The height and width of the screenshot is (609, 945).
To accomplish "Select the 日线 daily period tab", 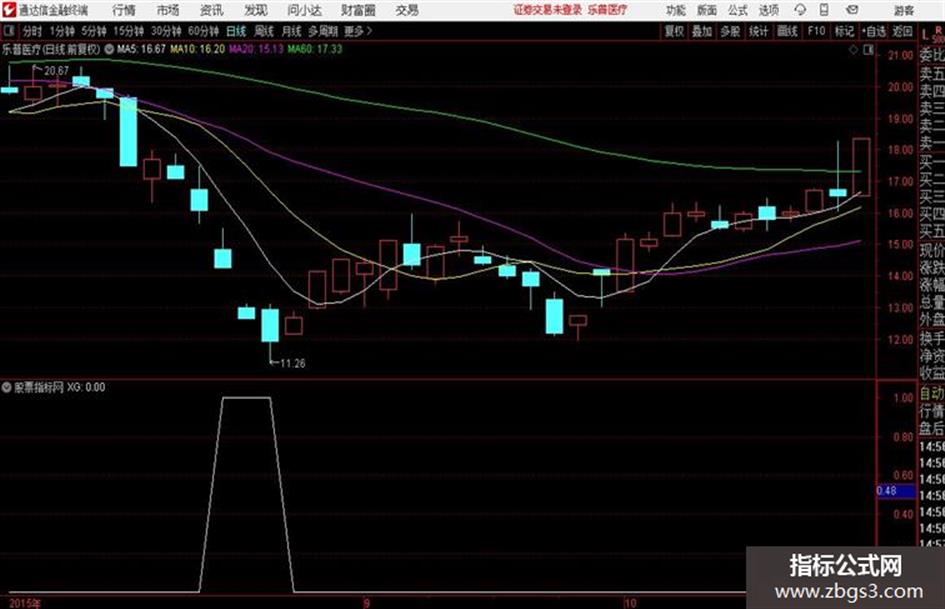I will point(236,31).
